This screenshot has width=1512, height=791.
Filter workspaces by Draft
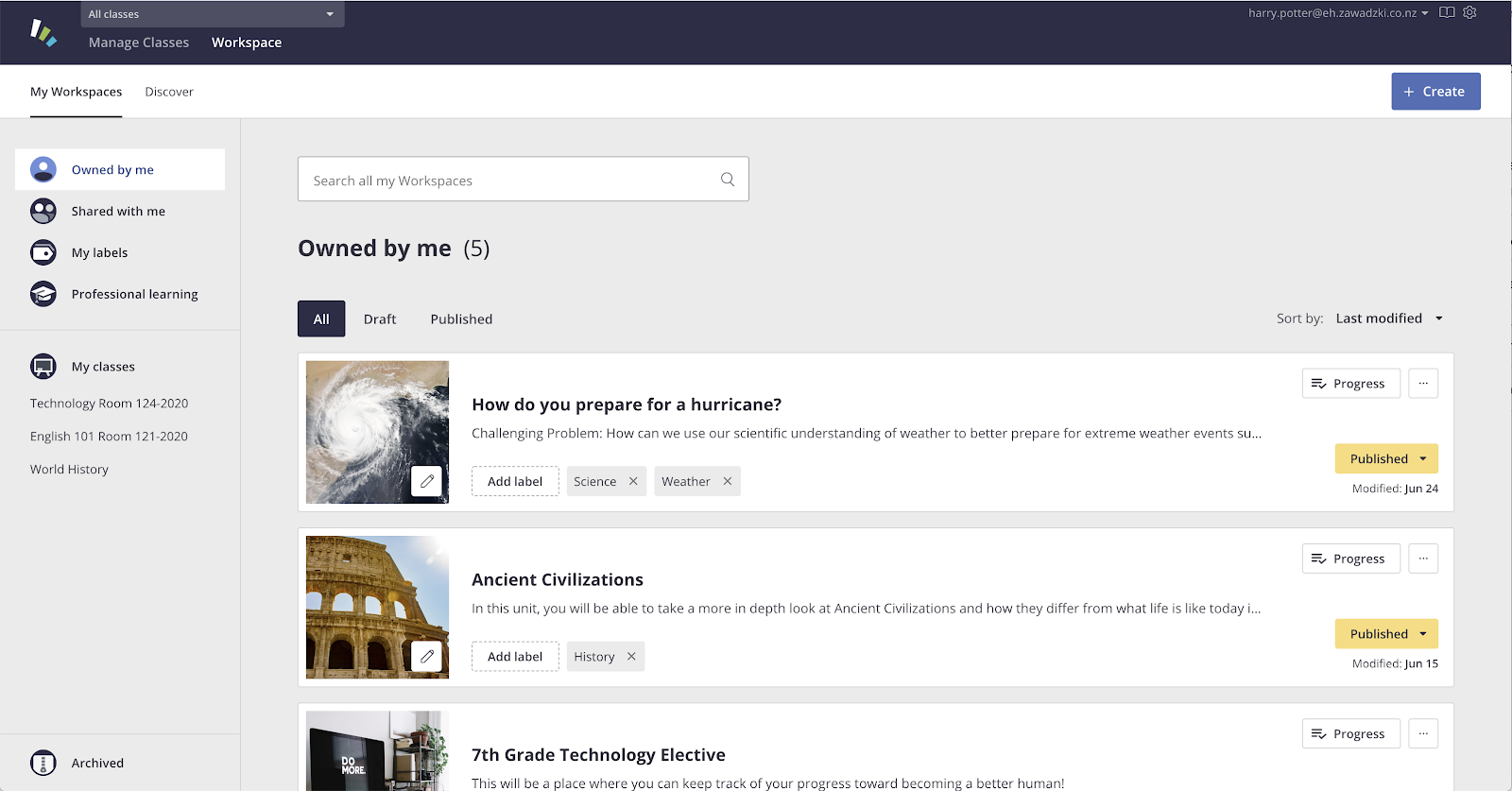pyautogui.click(x=380, y=318)
